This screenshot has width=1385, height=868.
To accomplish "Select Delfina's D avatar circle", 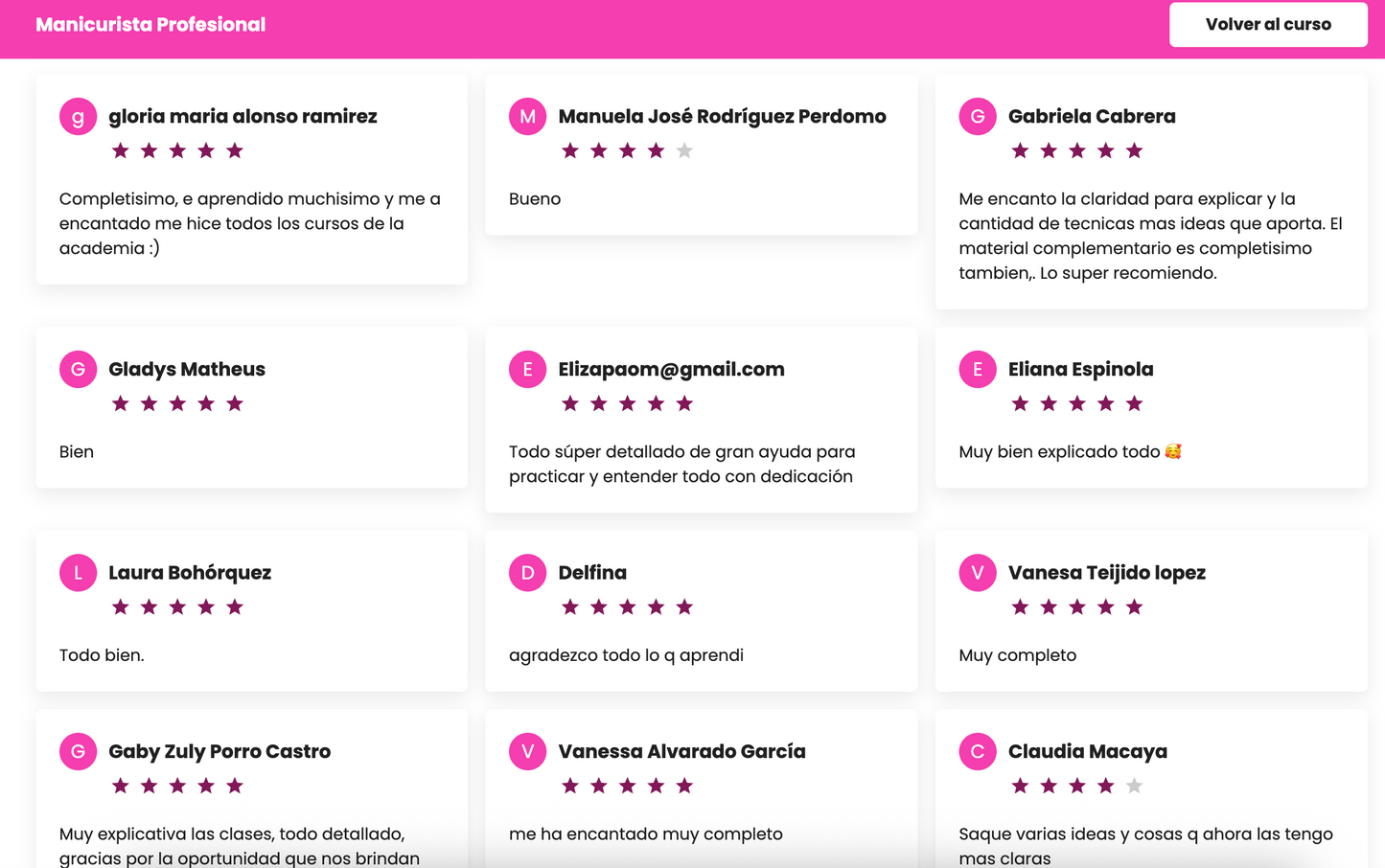I will coord(527,573).
